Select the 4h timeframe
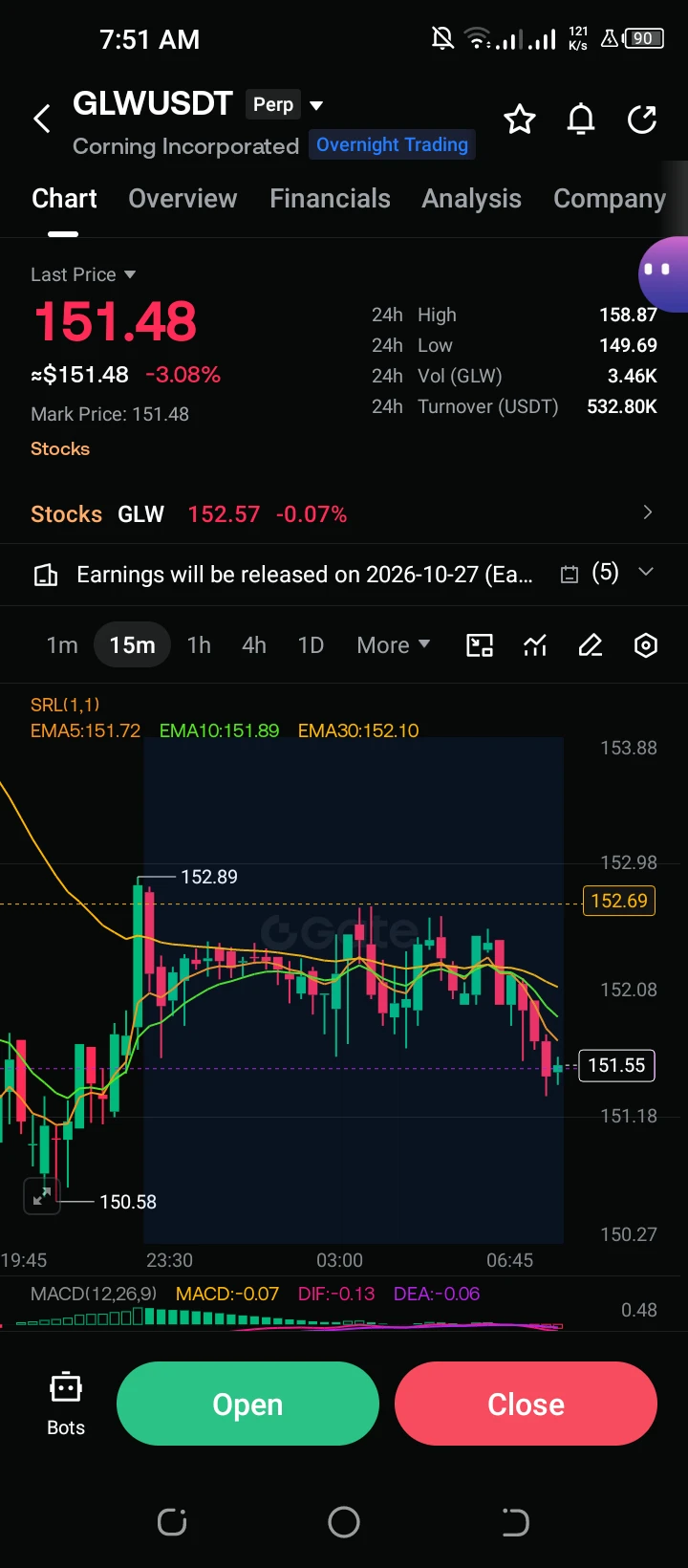The height and width of the screenshot is (1568, 688). coord(253,645)
